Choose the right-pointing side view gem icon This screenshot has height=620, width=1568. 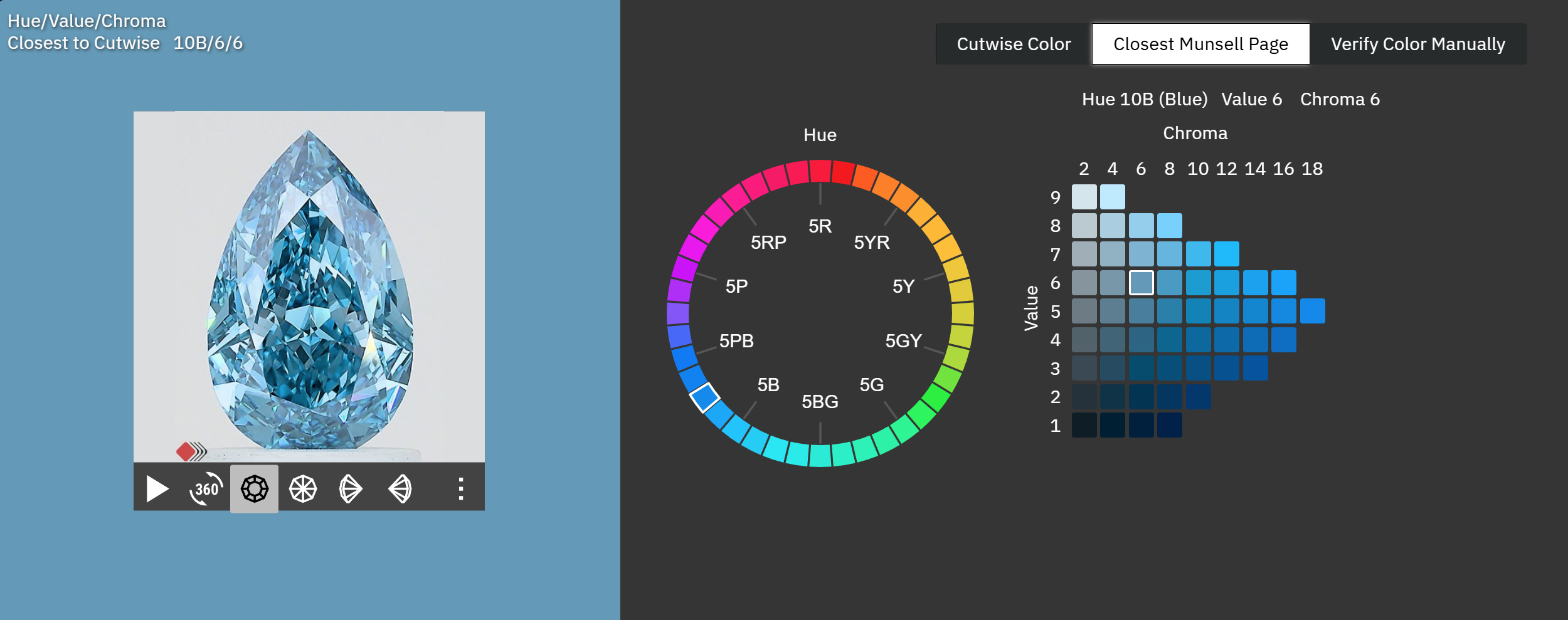click(x=351, y=489)
